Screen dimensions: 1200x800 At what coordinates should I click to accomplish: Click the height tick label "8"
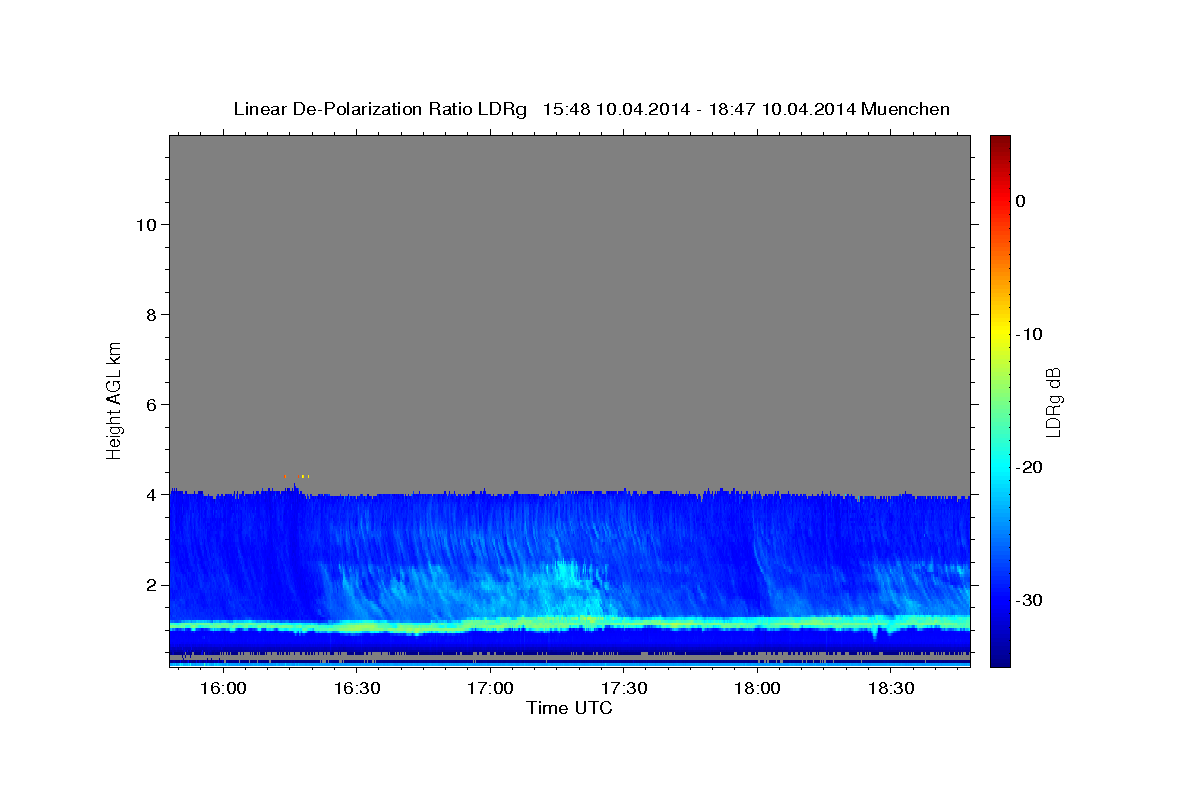tap(150, 314)
